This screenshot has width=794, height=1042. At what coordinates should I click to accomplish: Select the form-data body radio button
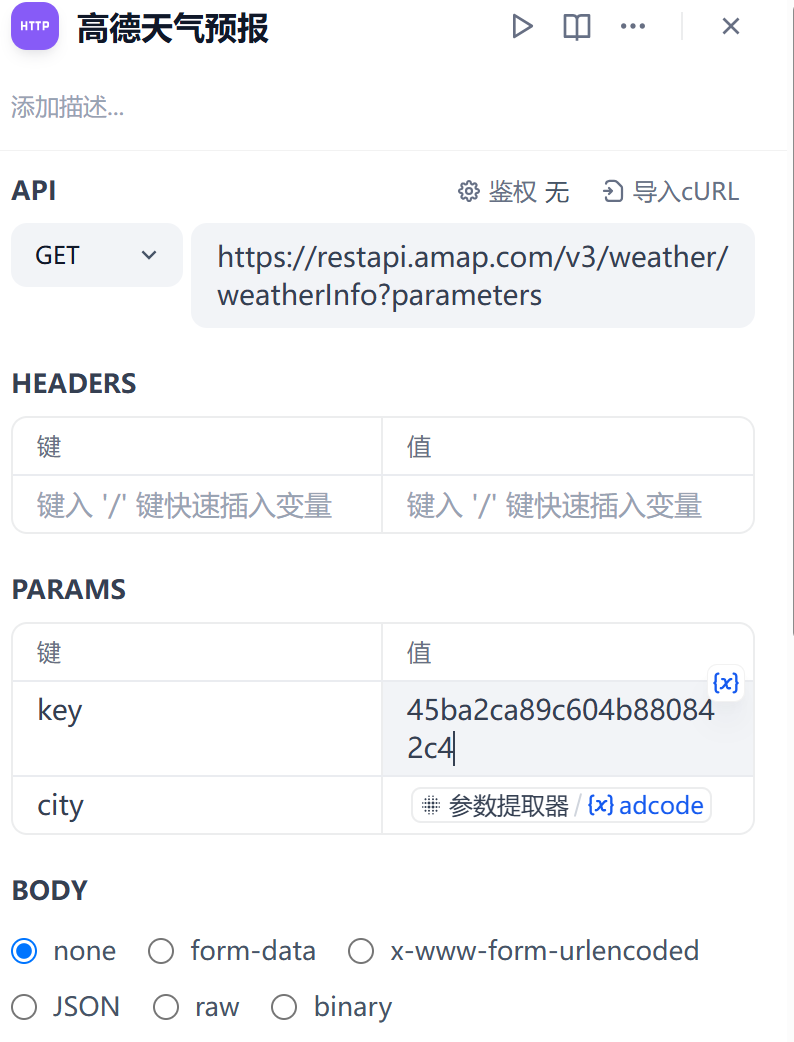pyautogui.click(x=161, y=951)
